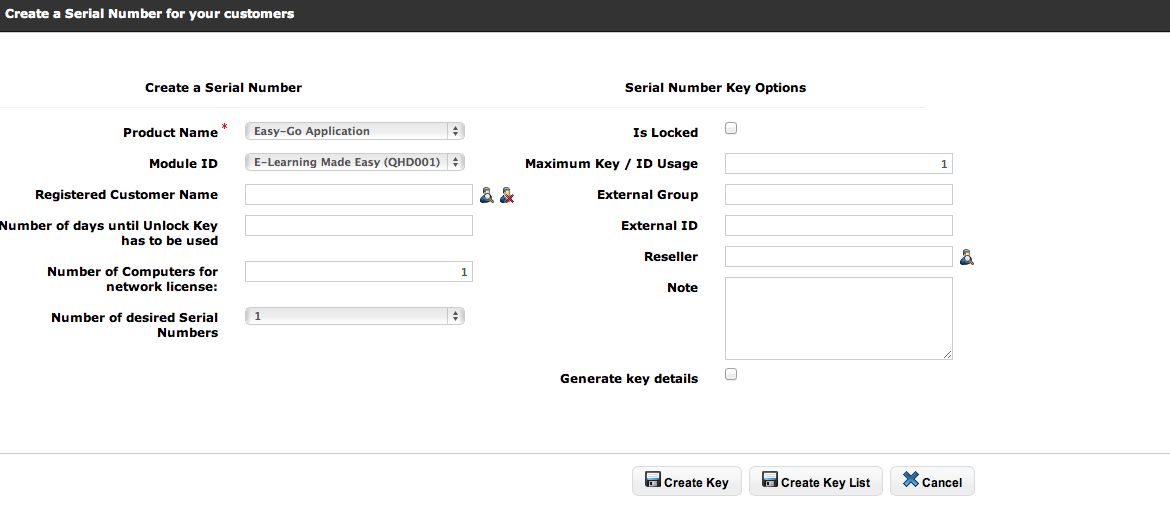Click inside the Note text area
Viewport: 1170px width, 506px height.
pos(838,318)
